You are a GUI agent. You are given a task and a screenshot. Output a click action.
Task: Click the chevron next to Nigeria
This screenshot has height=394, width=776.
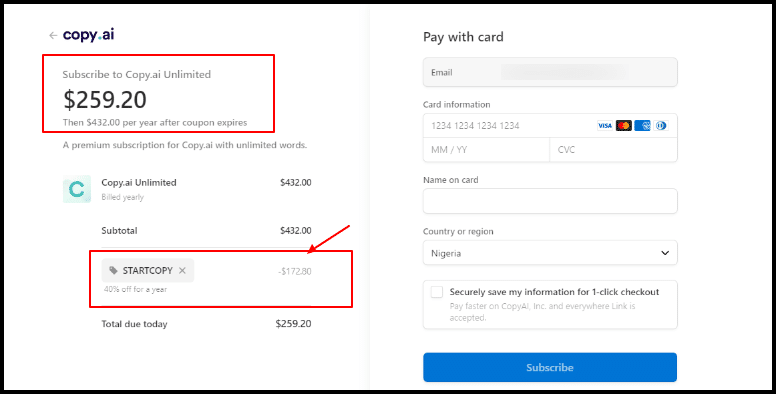coord(665,253)
